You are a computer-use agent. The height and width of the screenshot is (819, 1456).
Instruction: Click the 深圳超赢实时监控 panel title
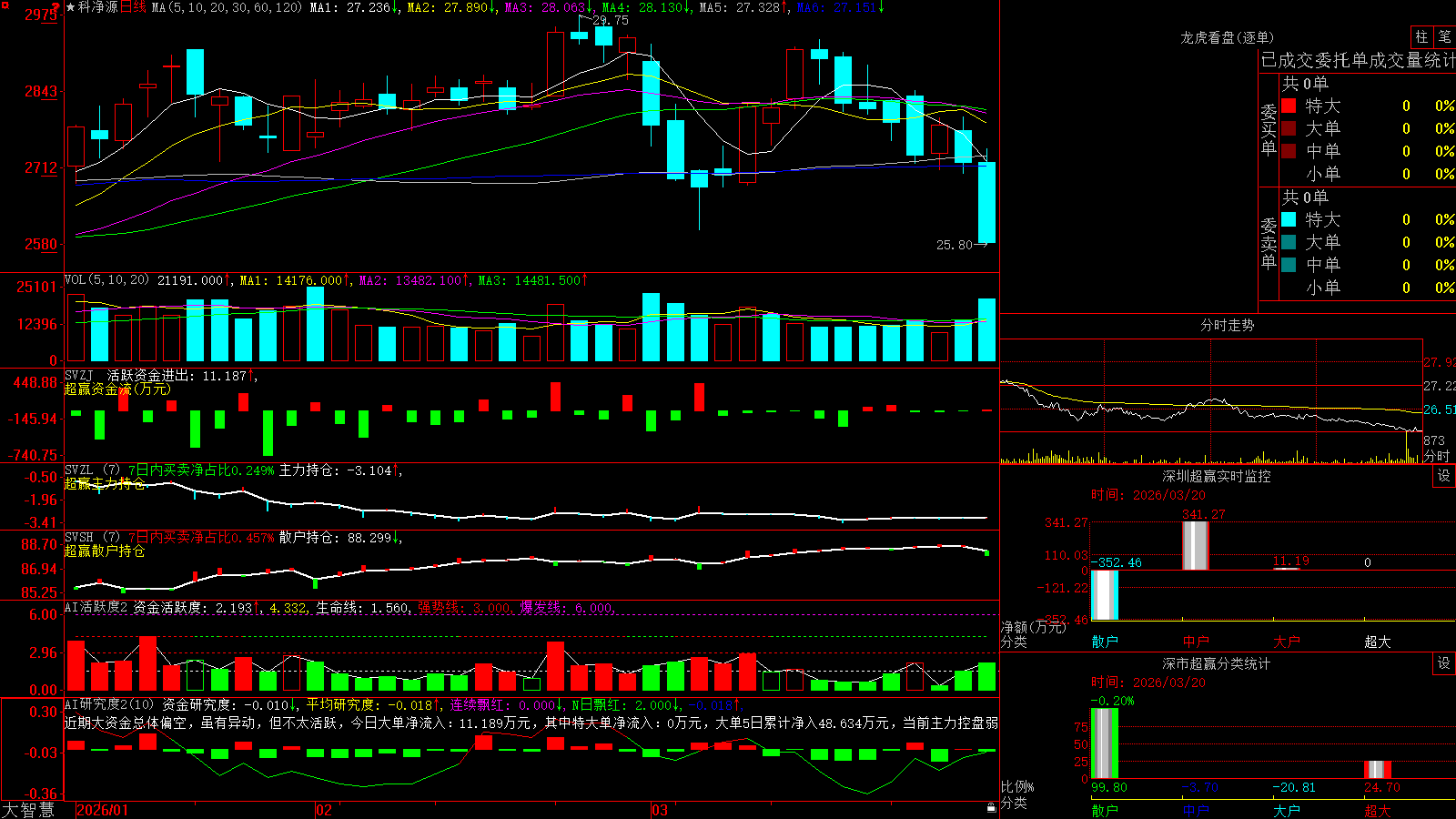click(1217, 476)
